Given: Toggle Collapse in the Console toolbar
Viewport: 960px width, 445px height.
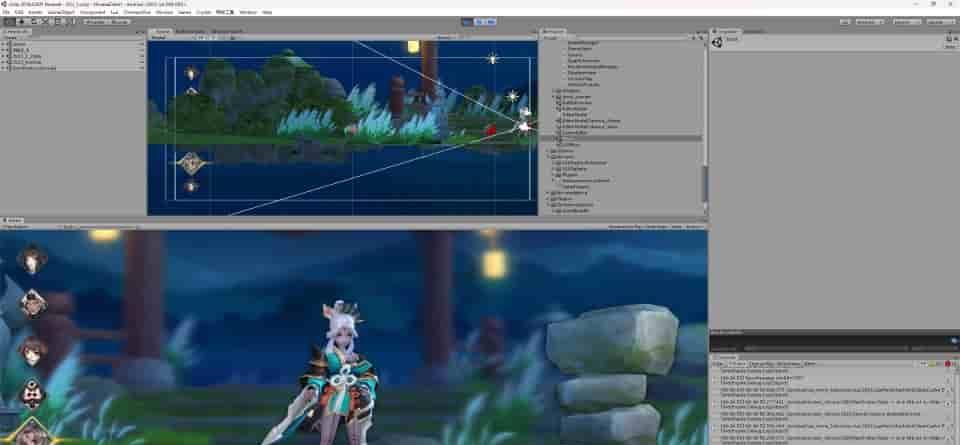Looking at the screenshot, I should tap(739, 364).
